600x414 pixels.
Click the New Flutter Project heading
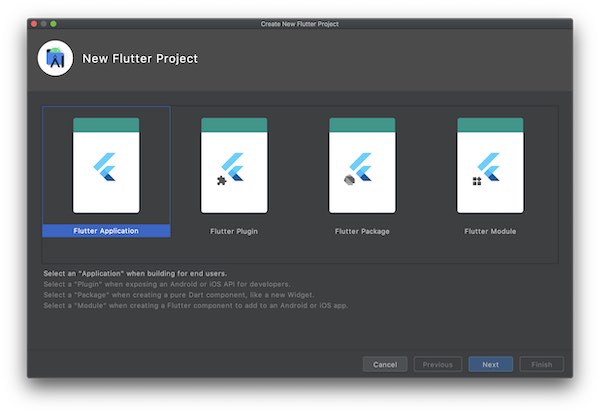(140, 59)
